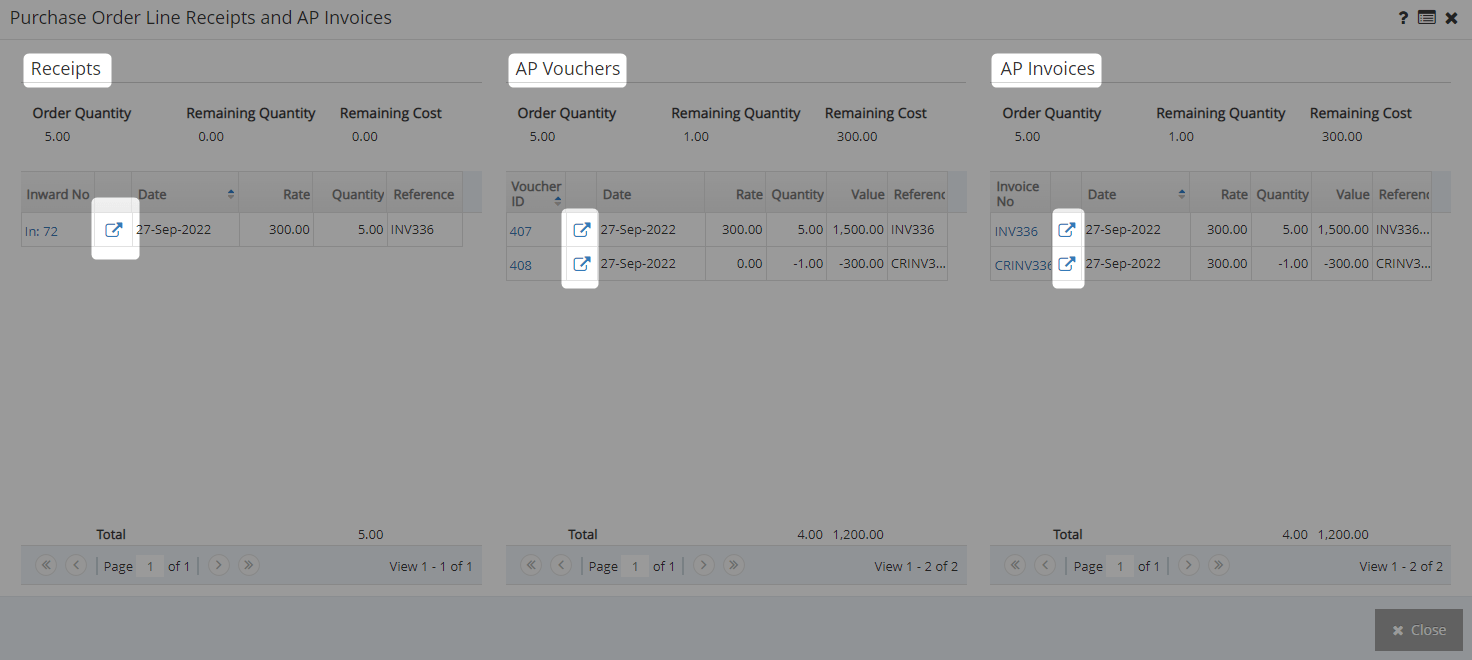Image resolution: width=1472 pixels, height=660 pixels.
Task: Open invoice INV336 via its external link icon
Action: (x=1067, y=229)
